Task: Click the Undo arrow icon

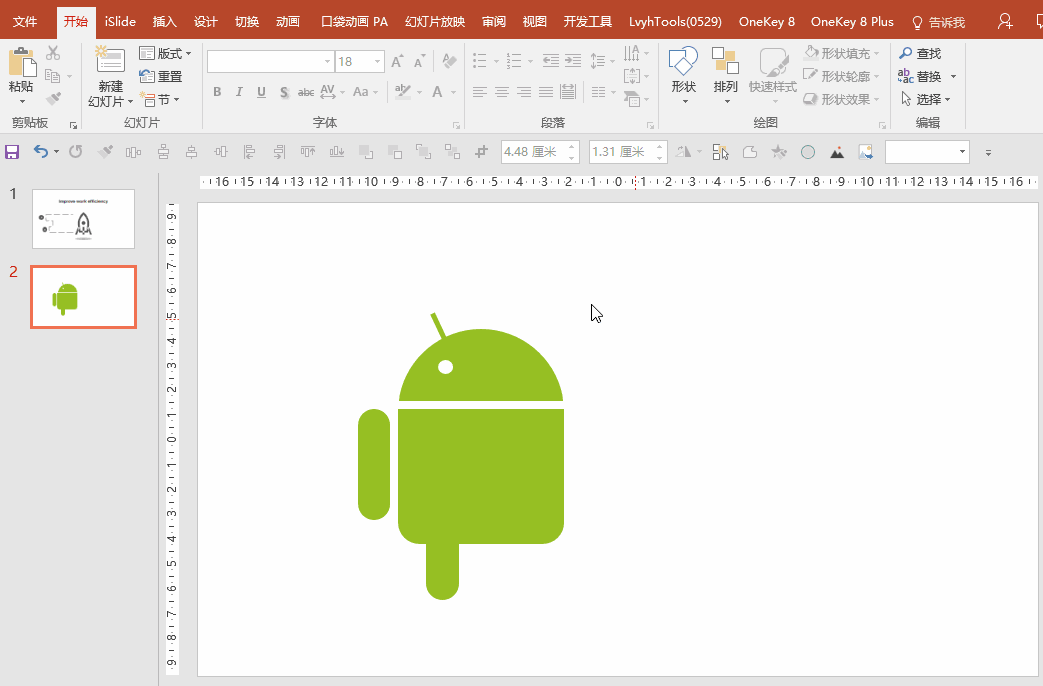Action: 41,152
